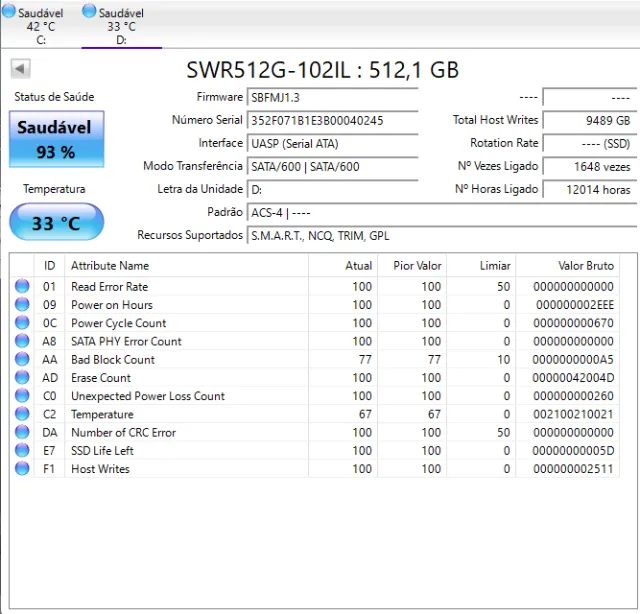Select the Unexpected Power Loss Count row name

coord(148,396)
